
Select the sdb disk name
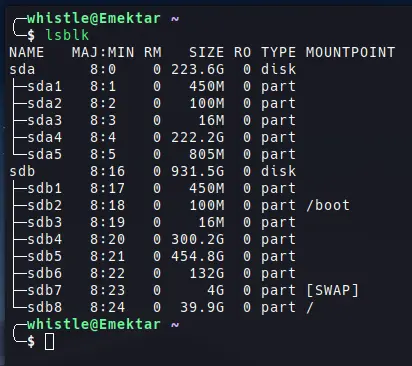(22, 171)
